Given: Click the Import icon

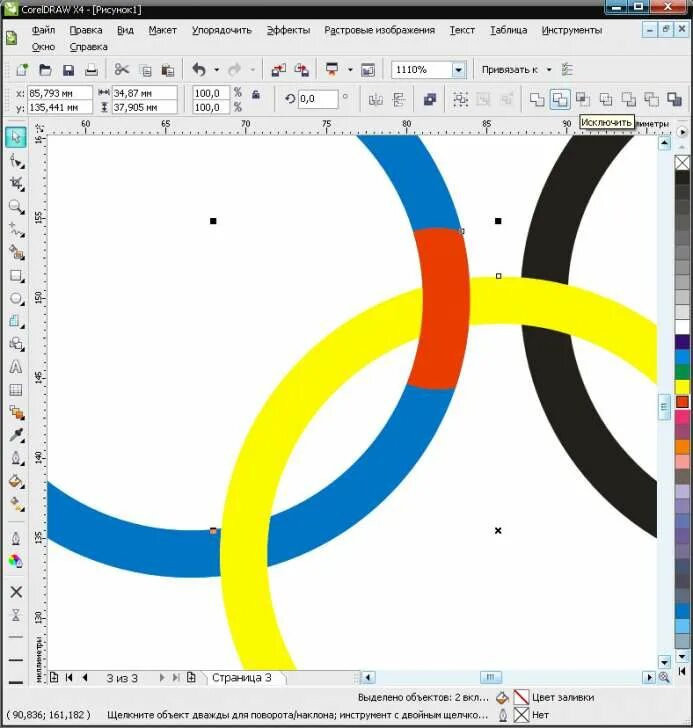Looking at the screenshot, I should (278, 70).
